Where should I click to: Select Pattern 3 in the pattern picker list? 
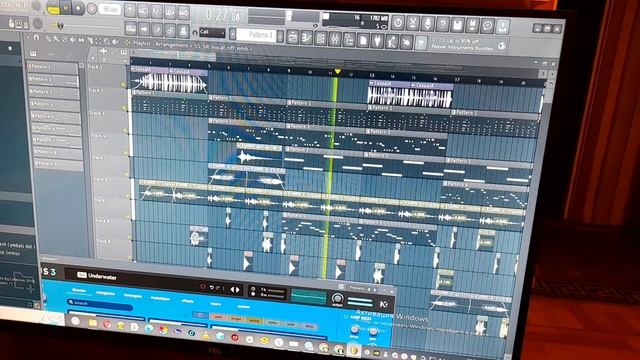click(x=54, y=92)
